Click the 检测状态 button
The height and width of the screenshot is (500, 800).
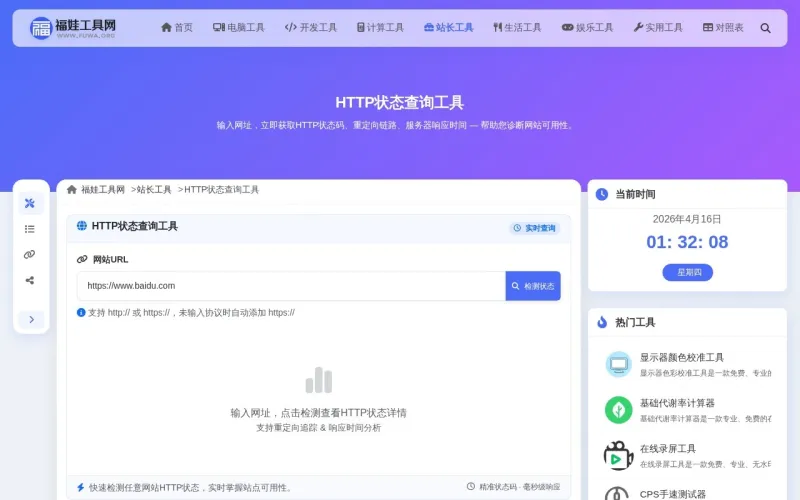pyautogui.click(x=533, y=286)
